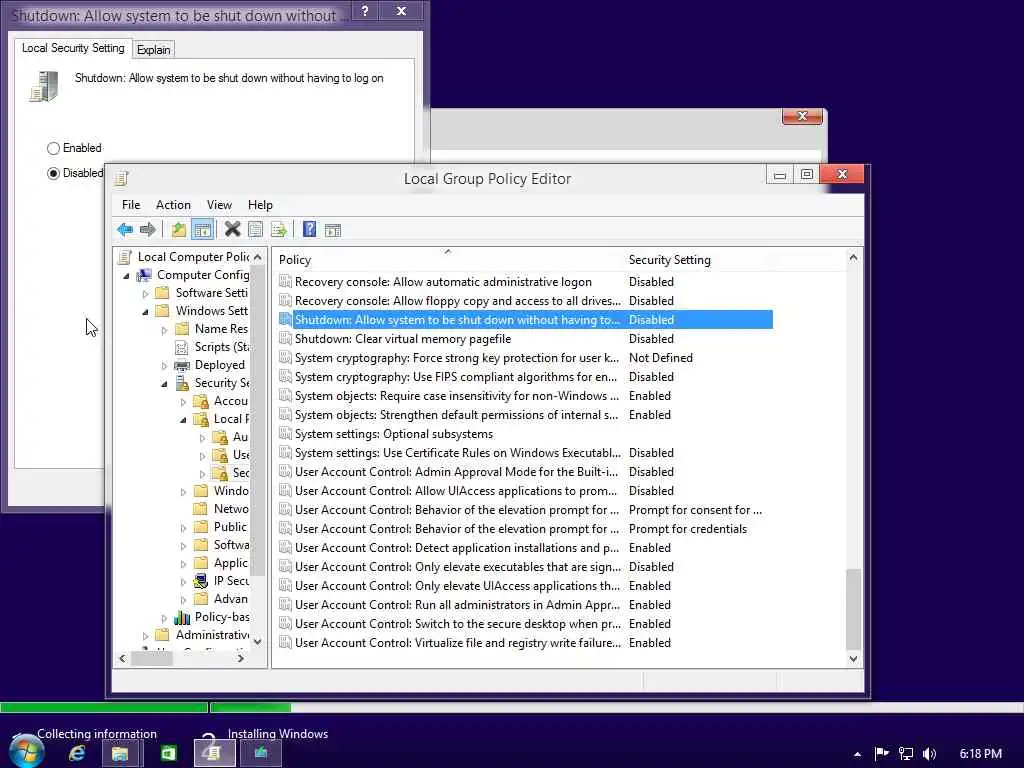Open Internet Explorer from the taskbar
The image size is (1024, 768).
(x=77, y=753)
